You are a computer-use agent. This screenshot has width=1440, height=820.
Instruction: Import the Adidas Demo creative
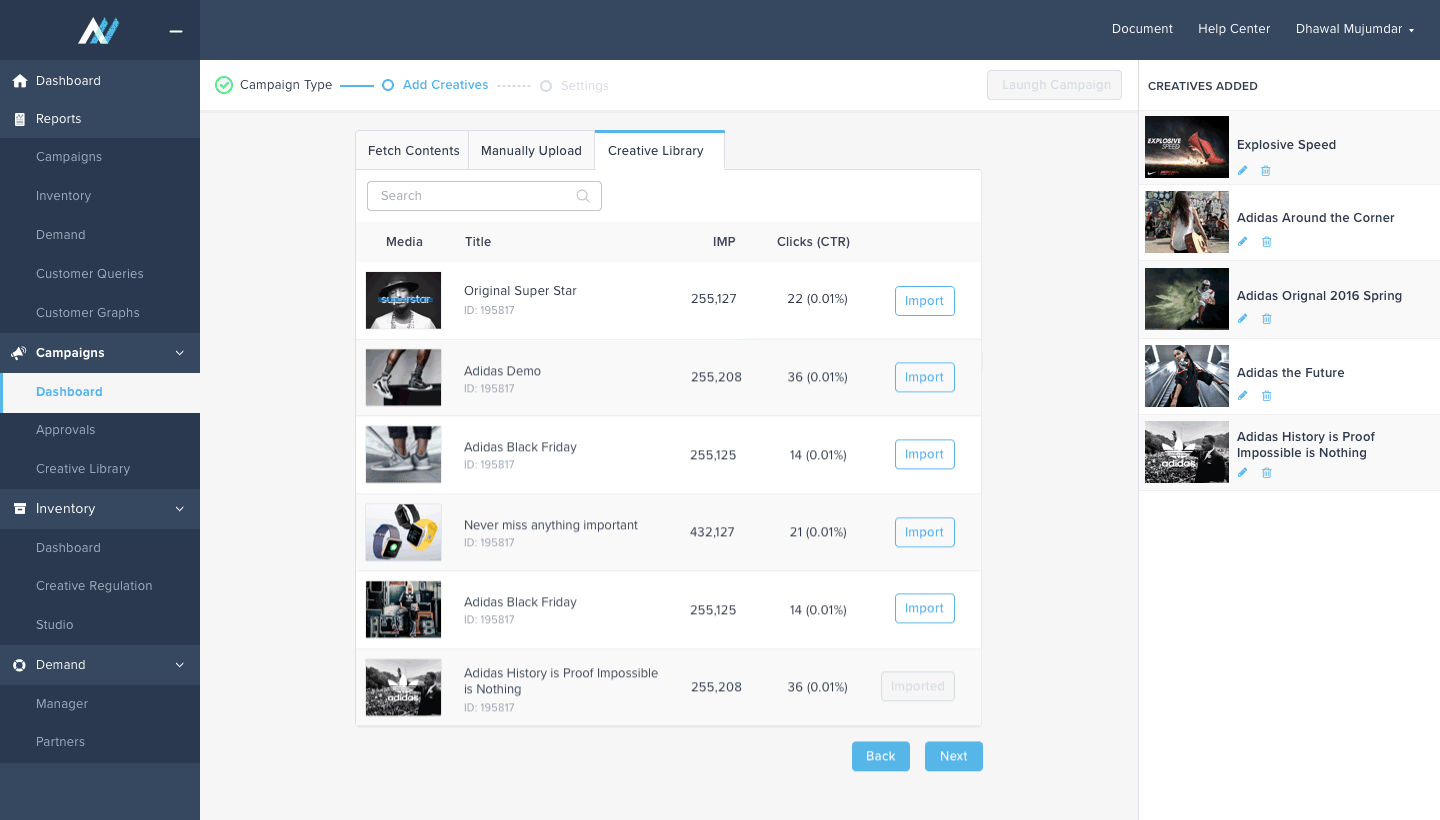925,378
